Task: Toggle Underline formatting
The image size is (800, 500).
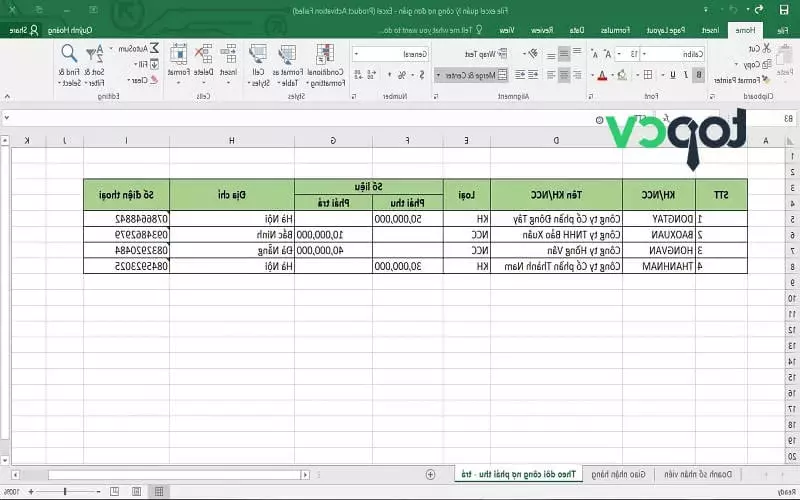Action: [x=670, y=75]
